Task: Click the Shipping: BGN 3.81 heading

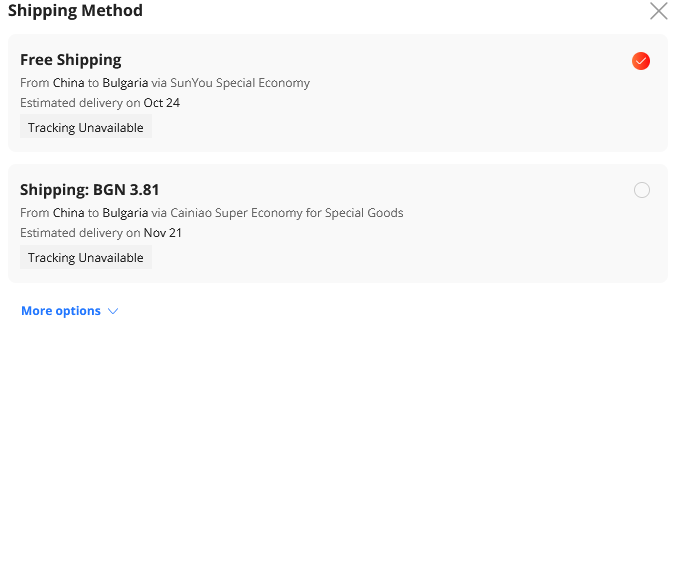Action: point(90,189)
